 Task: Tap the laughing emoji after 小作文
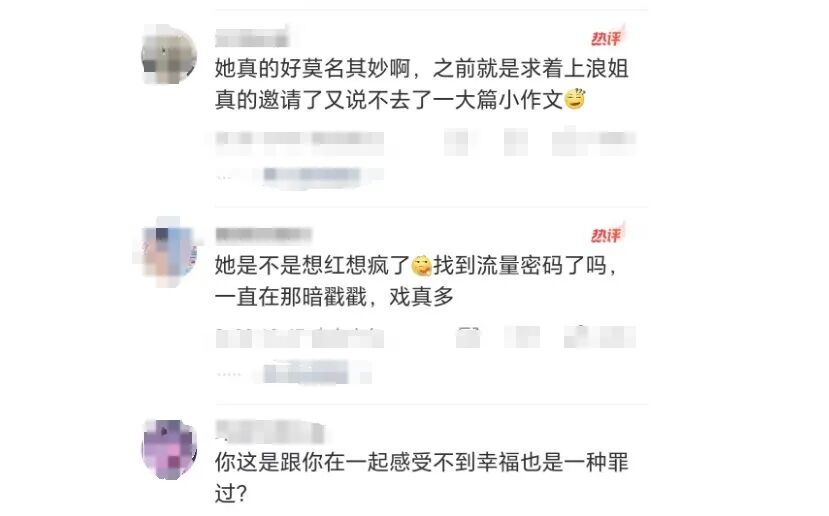coord(575,99)
